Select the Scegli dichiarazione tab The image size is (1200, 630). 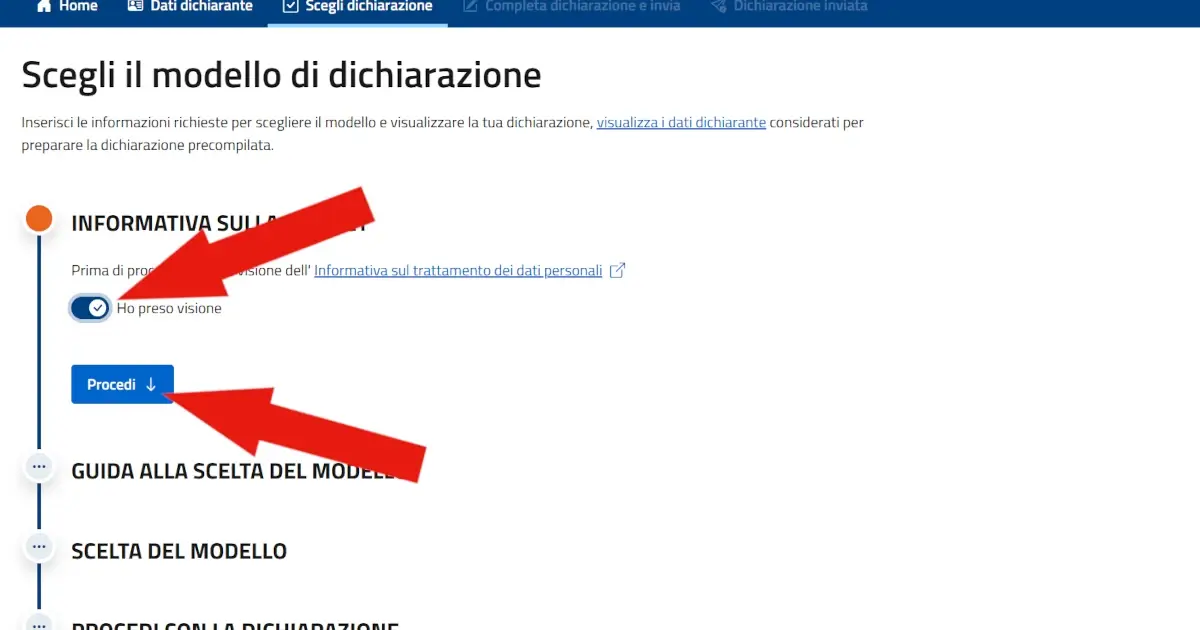pyautogui.click(x=357, y=7)
